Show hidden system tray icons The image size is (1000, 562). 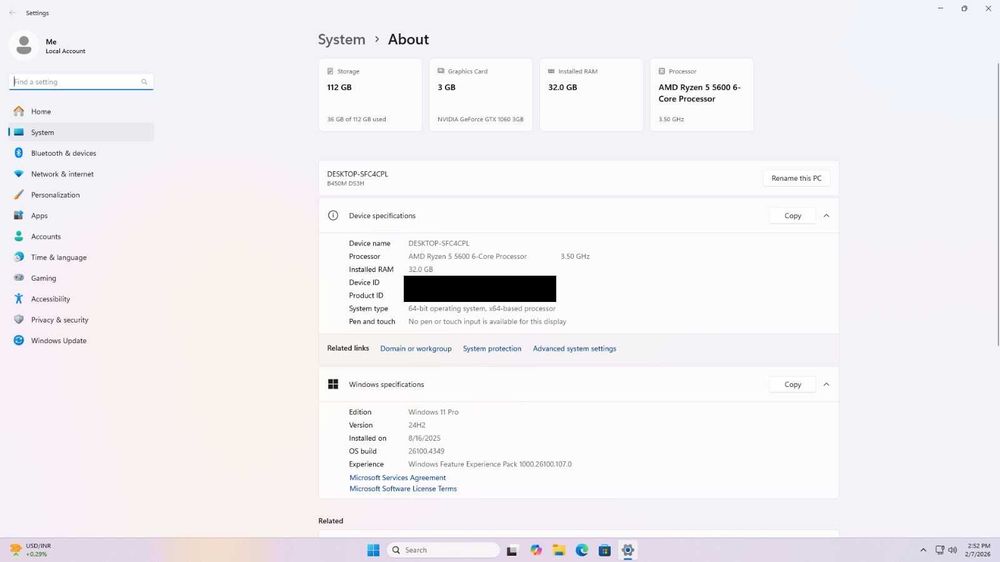click(923, 550)
